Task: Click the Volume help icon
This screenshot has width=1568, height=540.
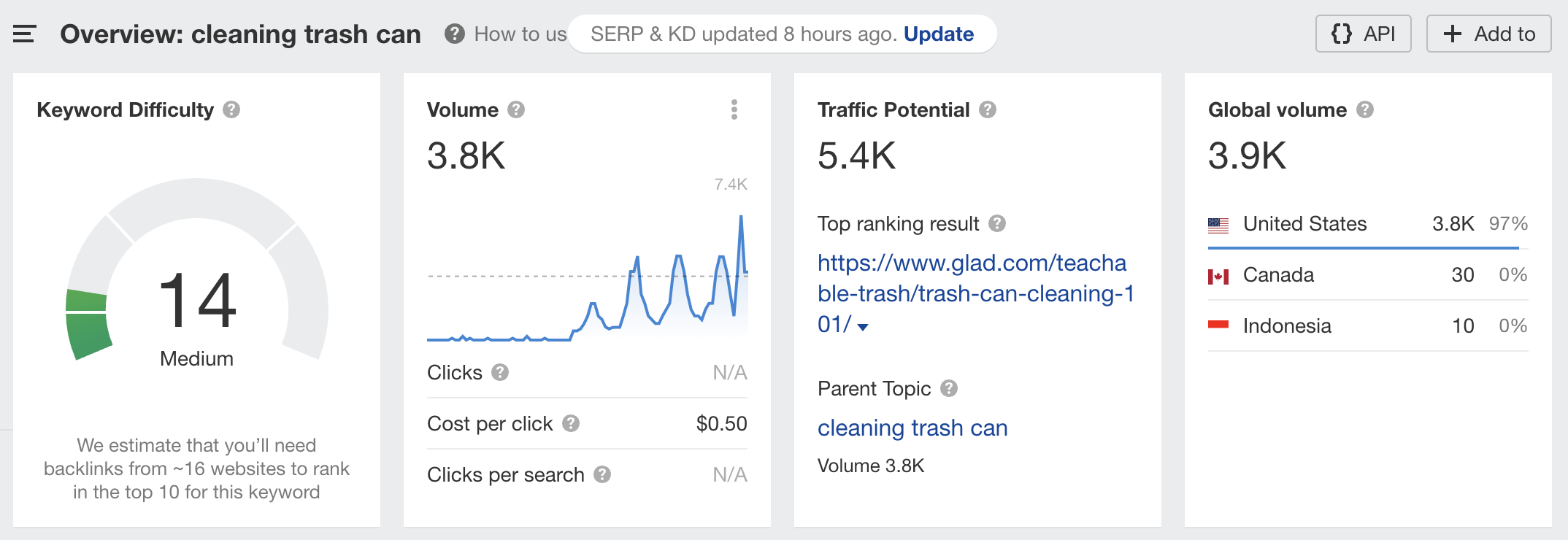Action: point(516,109)
